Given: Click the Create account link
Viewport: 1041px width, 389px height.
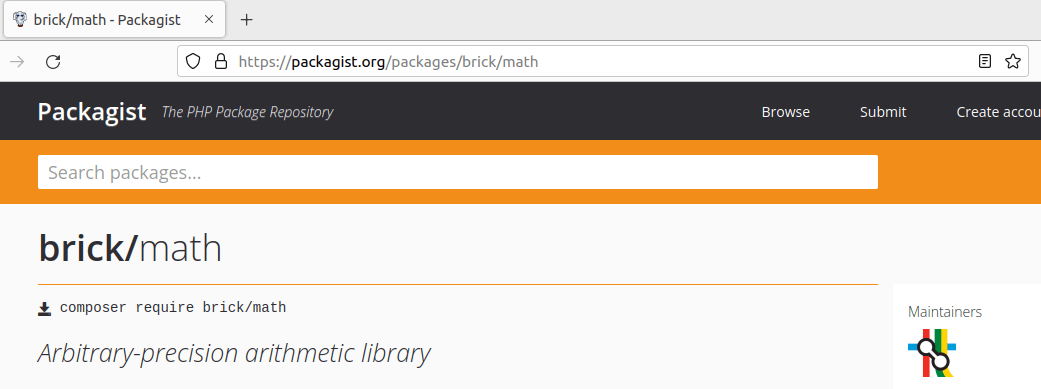Looking at the screenshot, I should pos(999,112).
